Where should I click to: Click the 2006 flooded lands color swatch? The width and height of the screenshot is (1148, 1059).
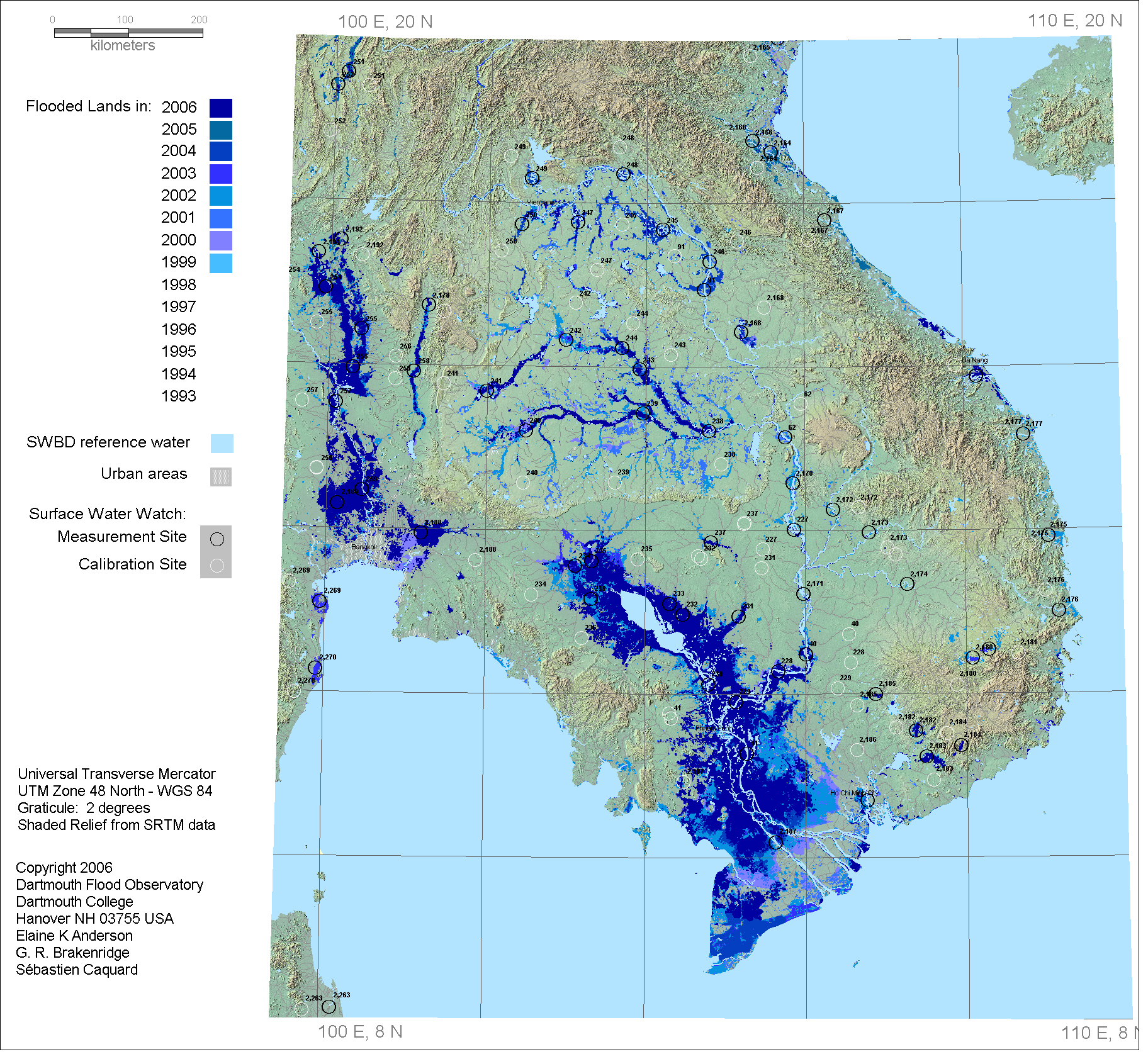(220, 108)
